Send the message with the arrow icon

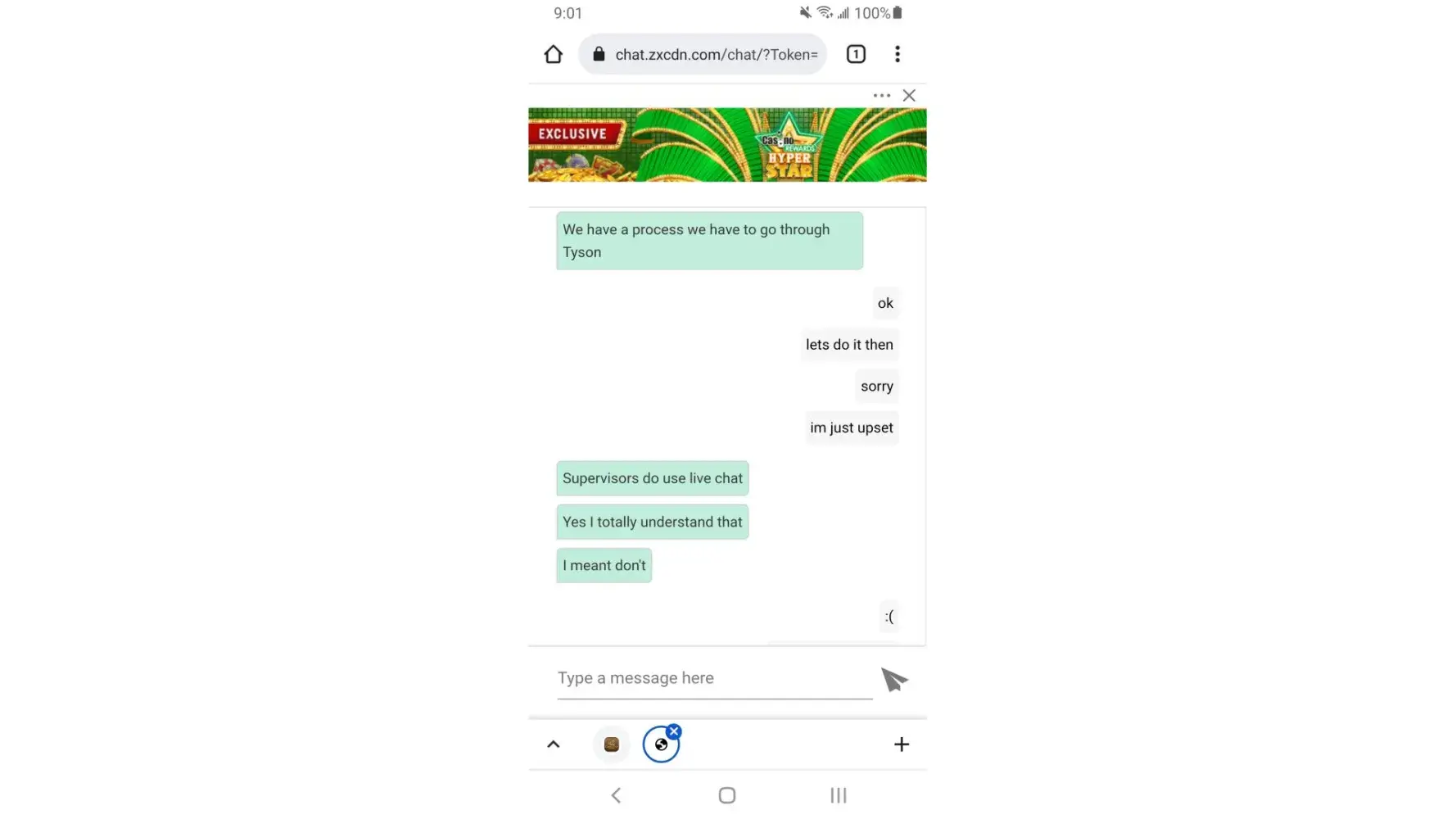894,679
